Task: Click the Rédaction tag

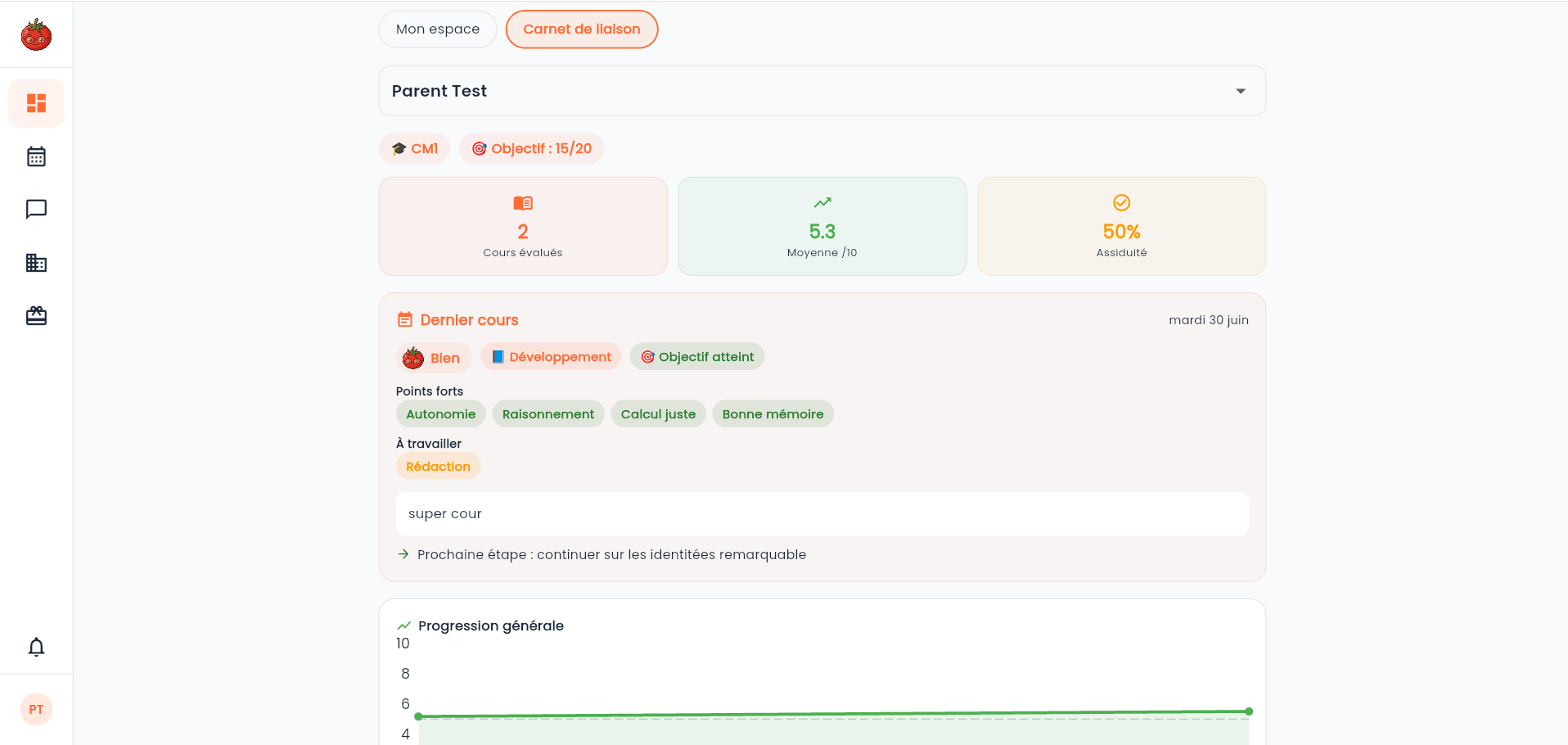Action: 439,467
